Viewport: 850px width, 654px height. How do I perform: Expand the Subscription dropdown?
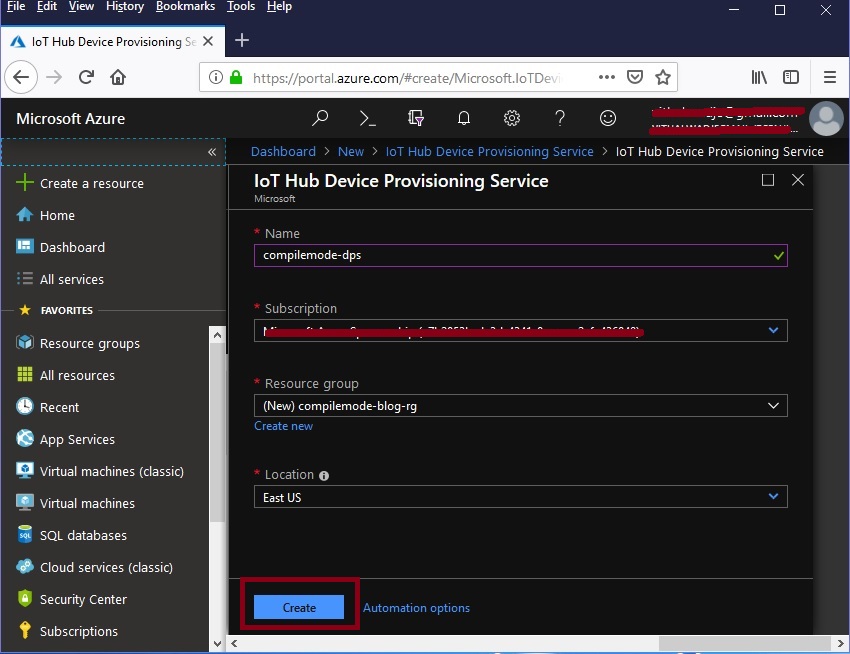coord(772,330)
